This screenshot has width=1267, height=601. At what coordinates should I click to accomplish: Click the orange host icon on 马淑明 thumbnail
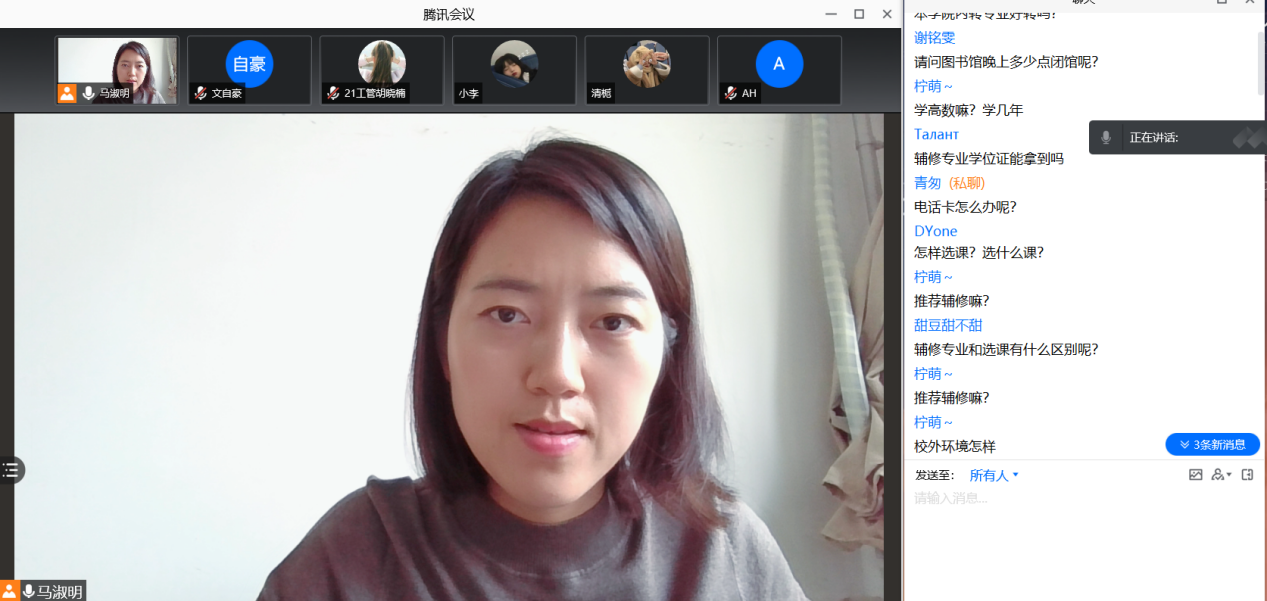point(67,93)
